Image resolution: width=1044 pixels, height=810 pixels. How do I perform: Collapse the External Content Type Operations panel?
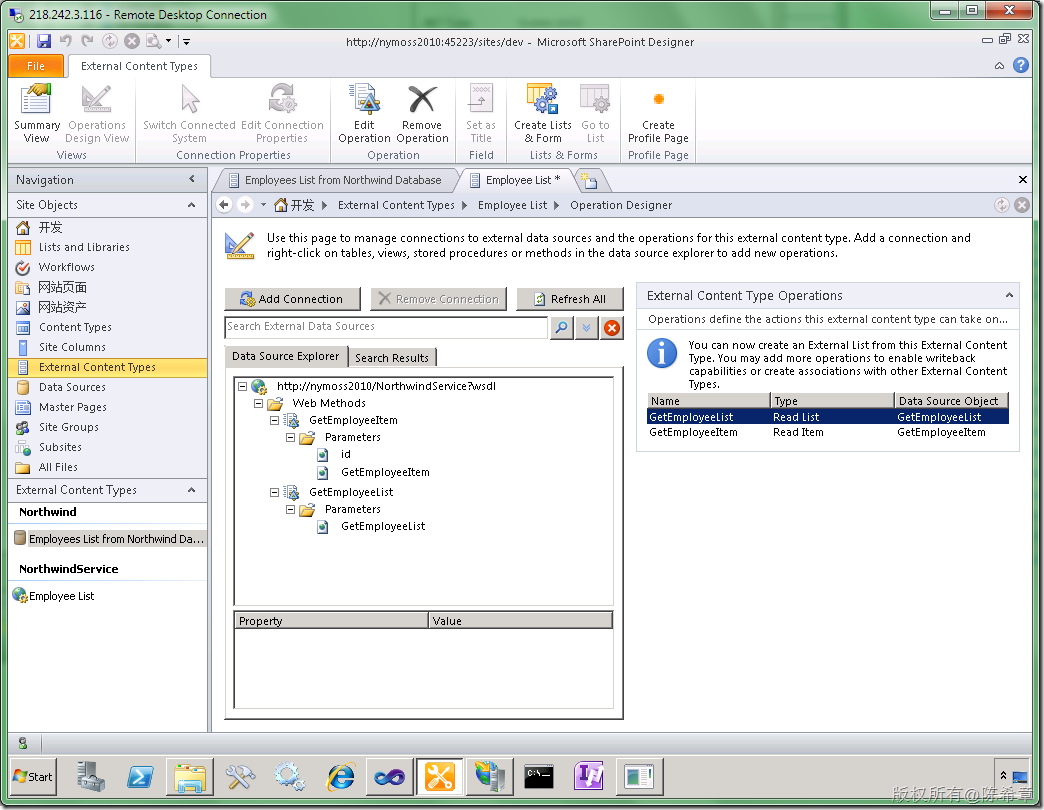point(1009,296)
